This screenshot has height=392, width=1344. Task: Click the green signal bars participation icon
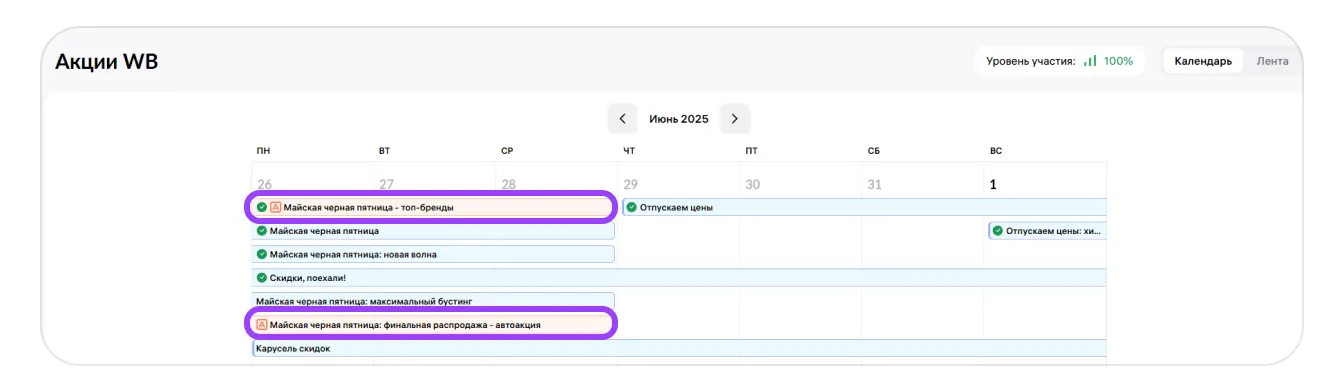click(x=1090, y=61)
